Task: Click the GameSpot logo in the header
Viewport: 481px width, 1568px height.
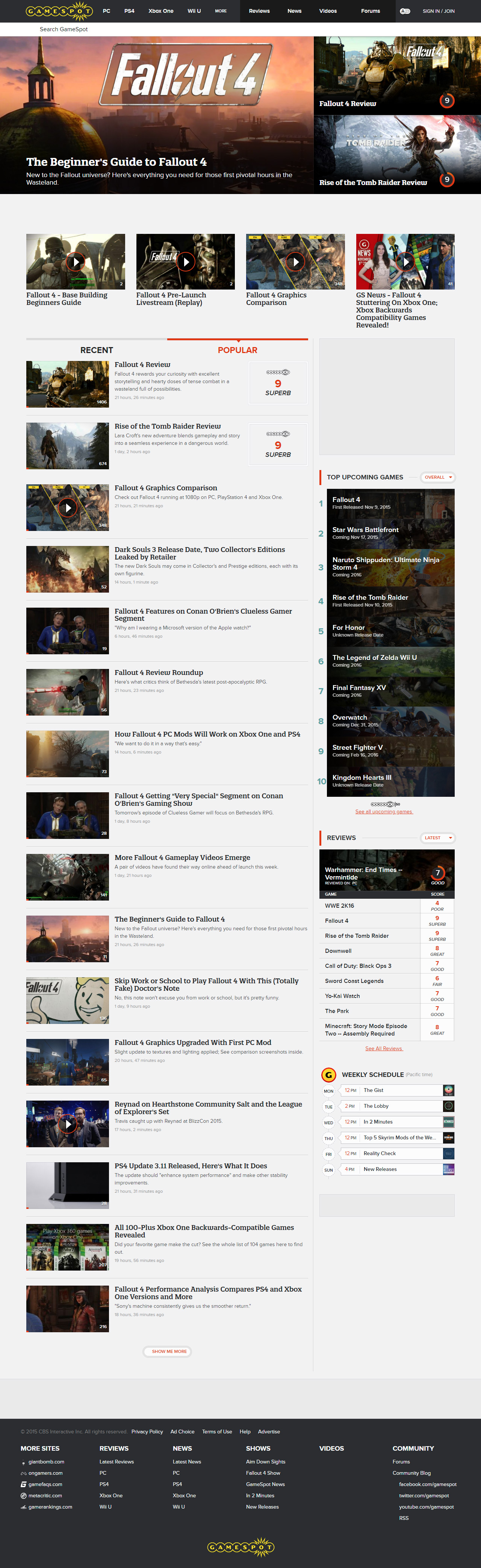Action: pyautogui.click(x=60, y=11)
